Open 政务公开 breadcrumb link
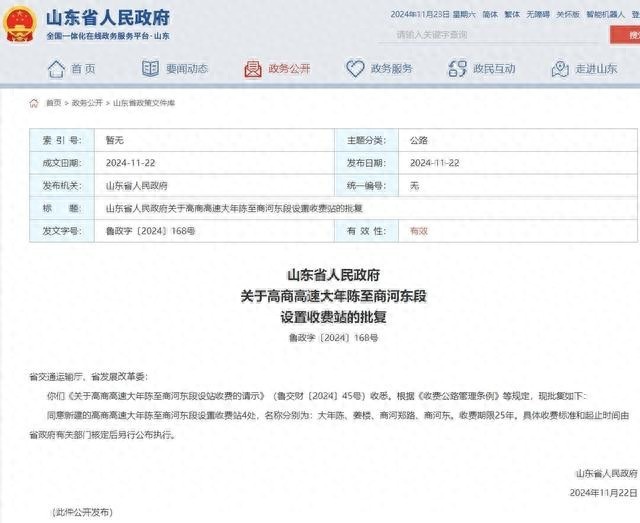The height and width of the screenshot is (523, 640). [87, 103]
